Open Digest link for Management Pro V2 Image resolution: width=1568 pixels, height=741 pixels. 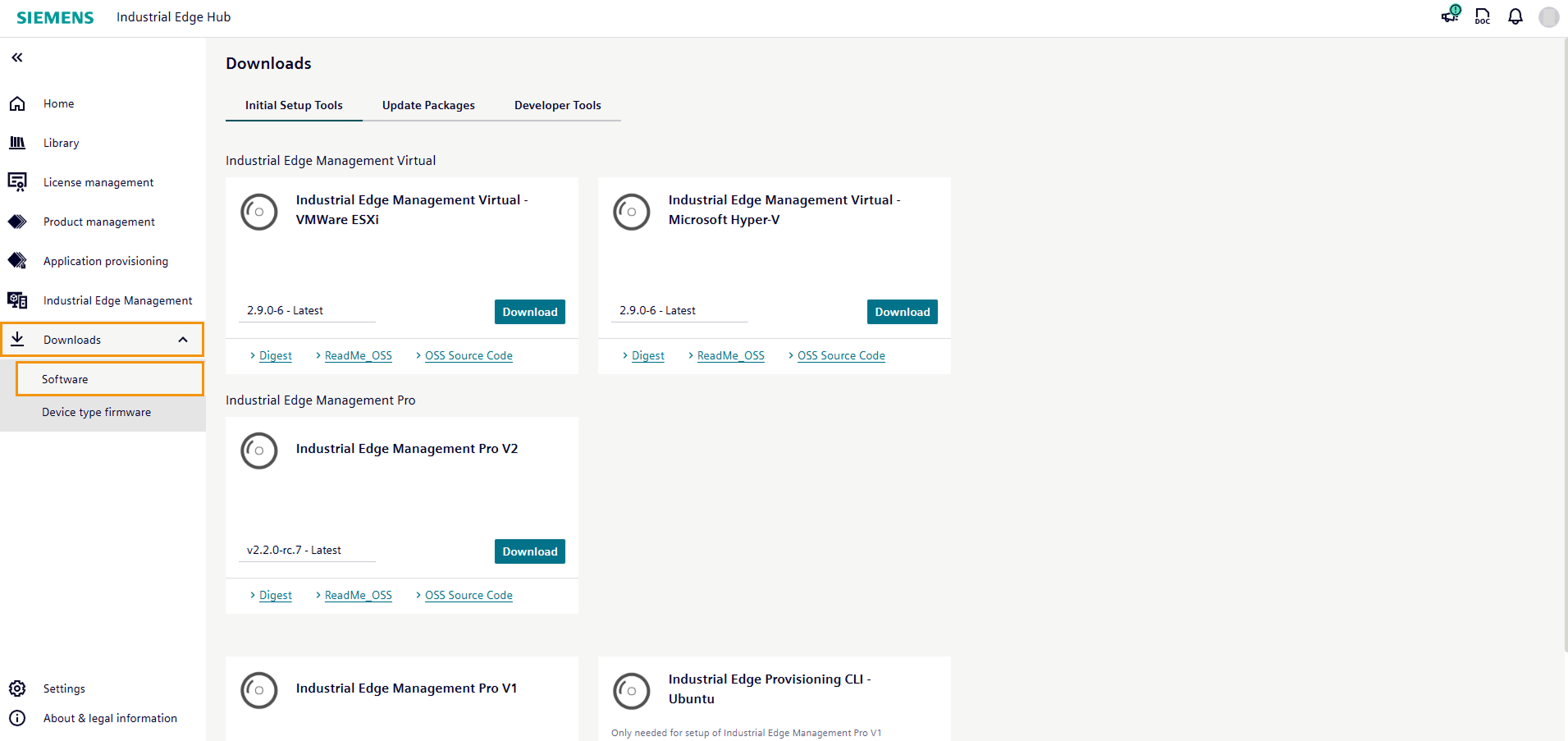point(276,595)
